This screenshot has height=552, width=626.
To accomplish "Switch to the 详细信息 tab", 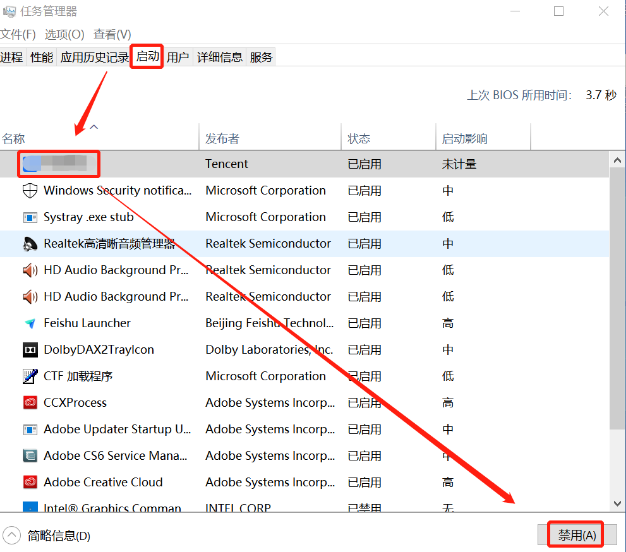I will (220, 57).
